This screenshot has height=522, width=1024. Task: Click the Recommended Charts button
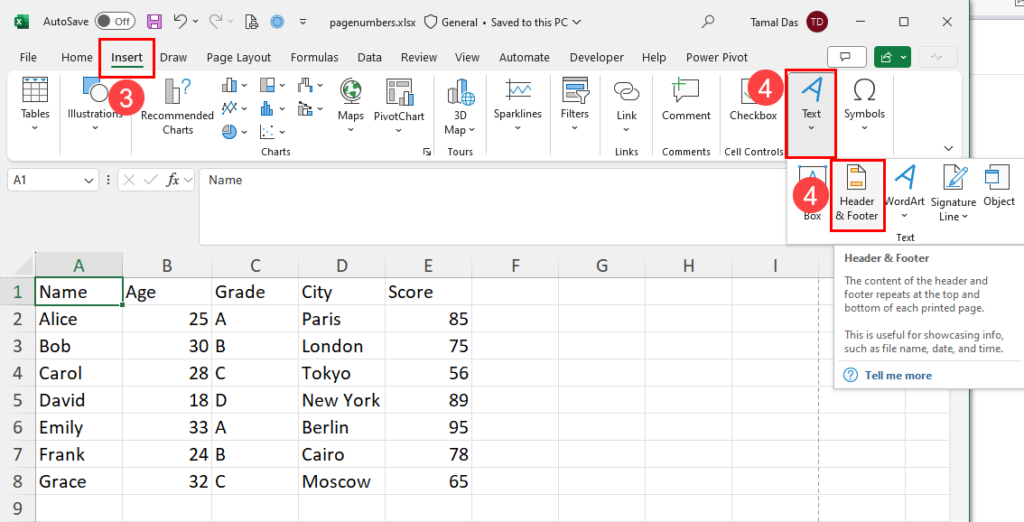tap(177, 106)
